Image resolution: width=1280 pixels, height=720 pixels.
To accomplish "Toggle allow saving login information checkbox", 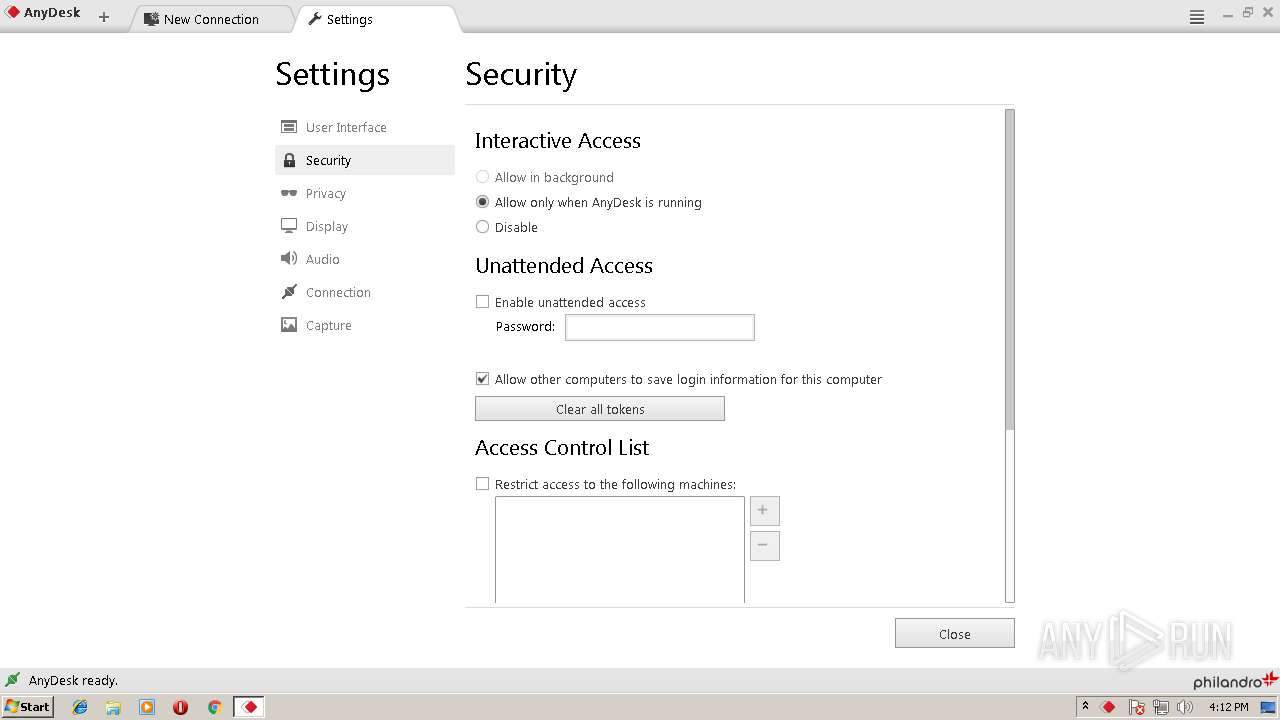I will point(482,379).
